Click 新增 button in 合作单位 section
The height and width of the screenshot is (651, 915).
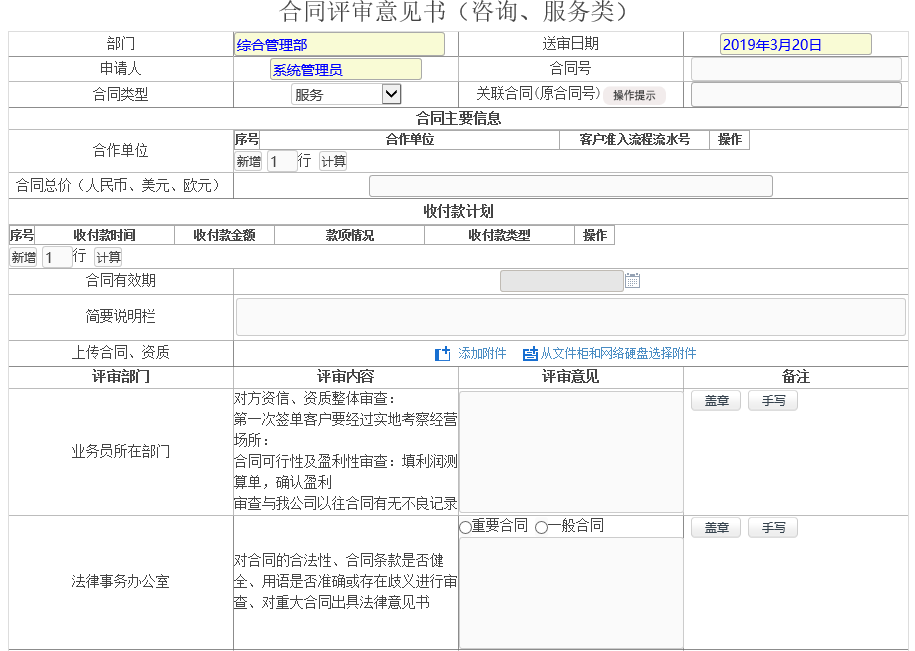coord(248,161)
